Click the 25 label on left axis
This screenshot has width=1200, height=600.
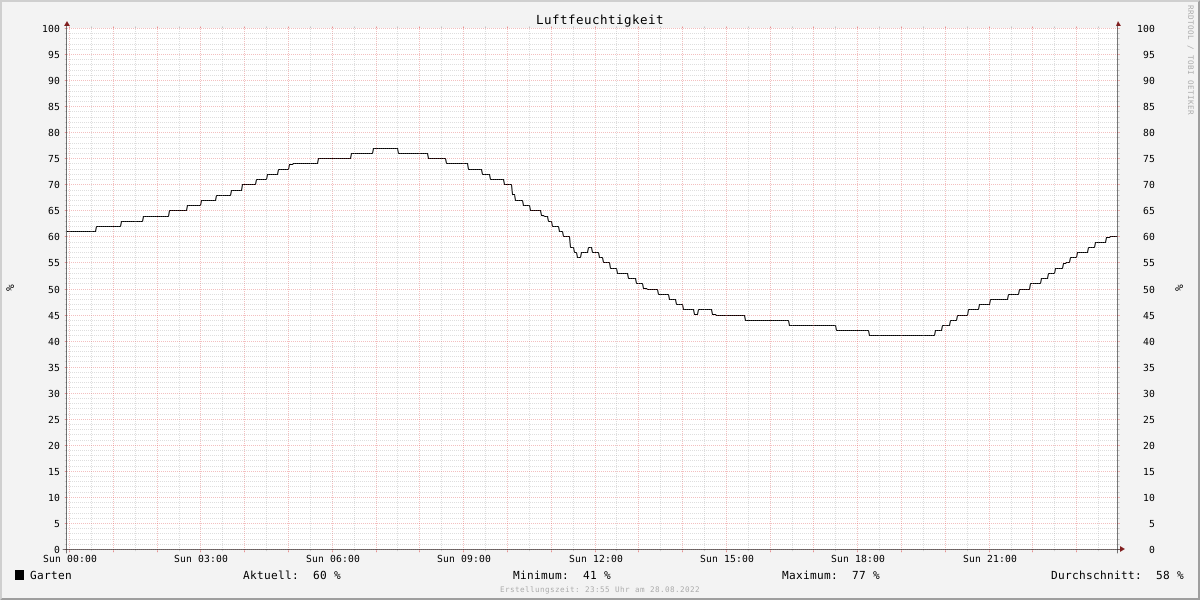click(x=54, y=420)
